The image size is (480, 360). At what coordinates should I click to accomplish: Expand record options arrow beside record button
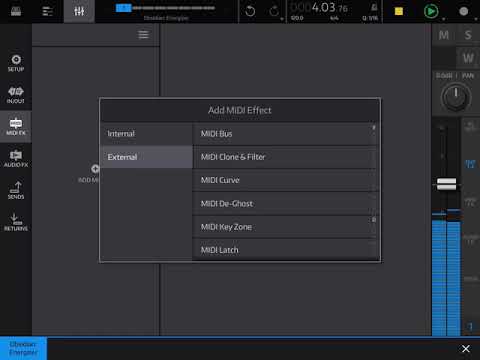pyautogui.click(x=476, y=19)
